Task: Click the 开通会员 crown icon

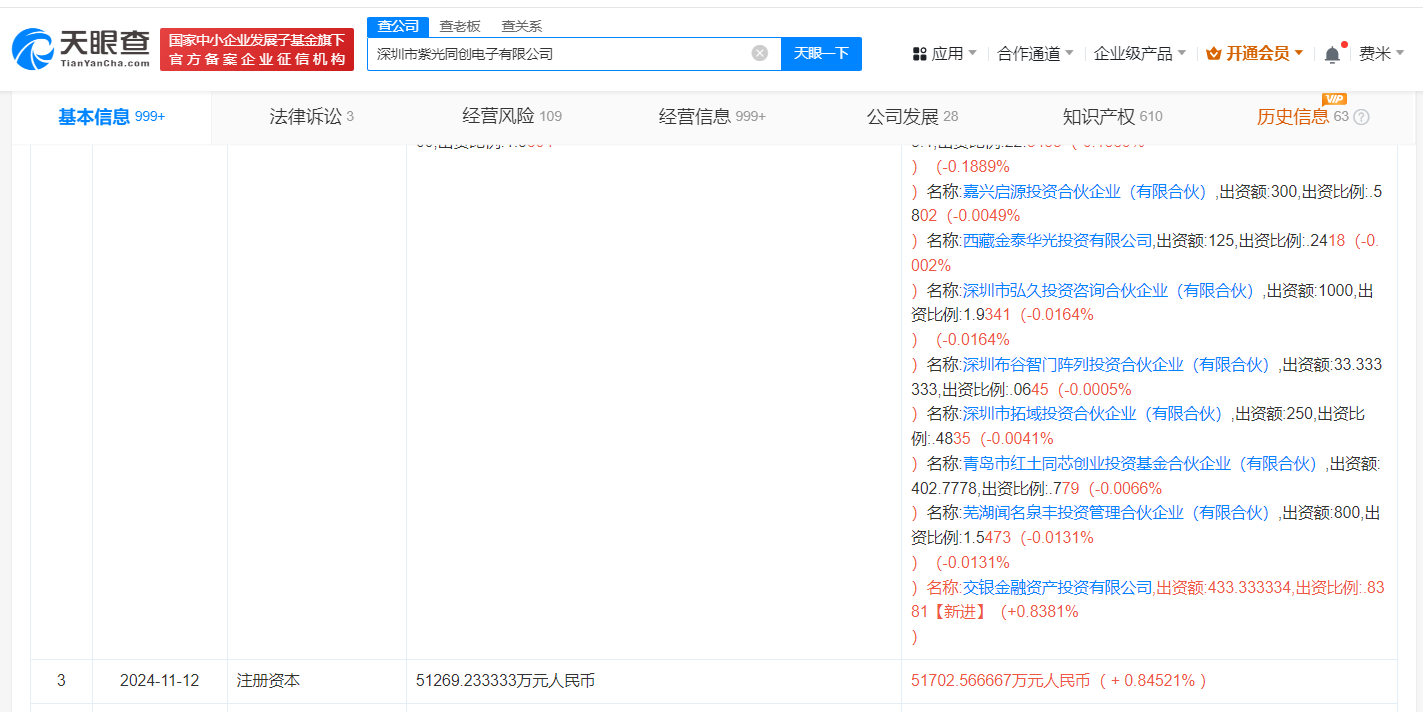Action: click(1213, 54)
